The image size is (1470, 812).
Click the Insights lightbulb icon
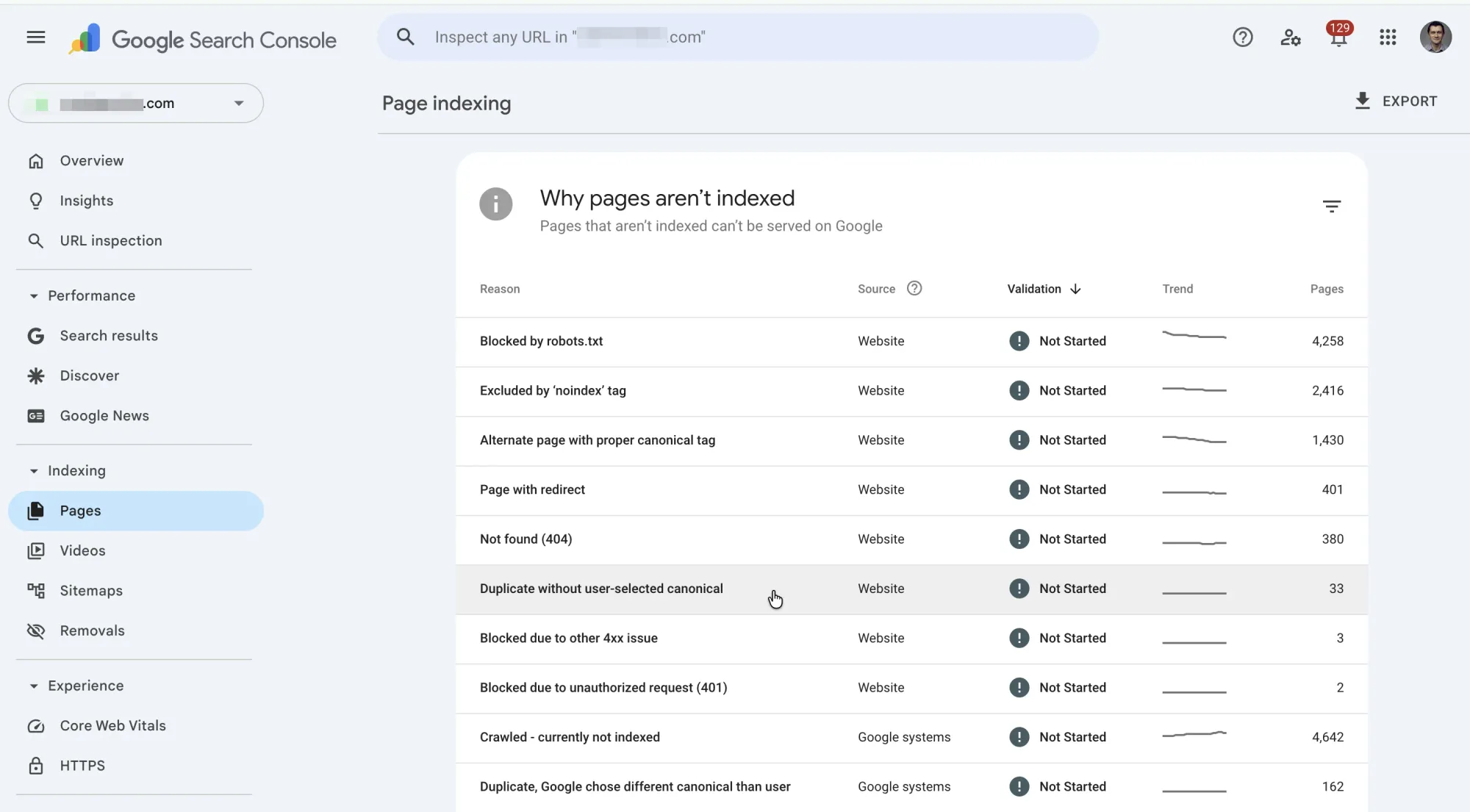tap(36, 201)
